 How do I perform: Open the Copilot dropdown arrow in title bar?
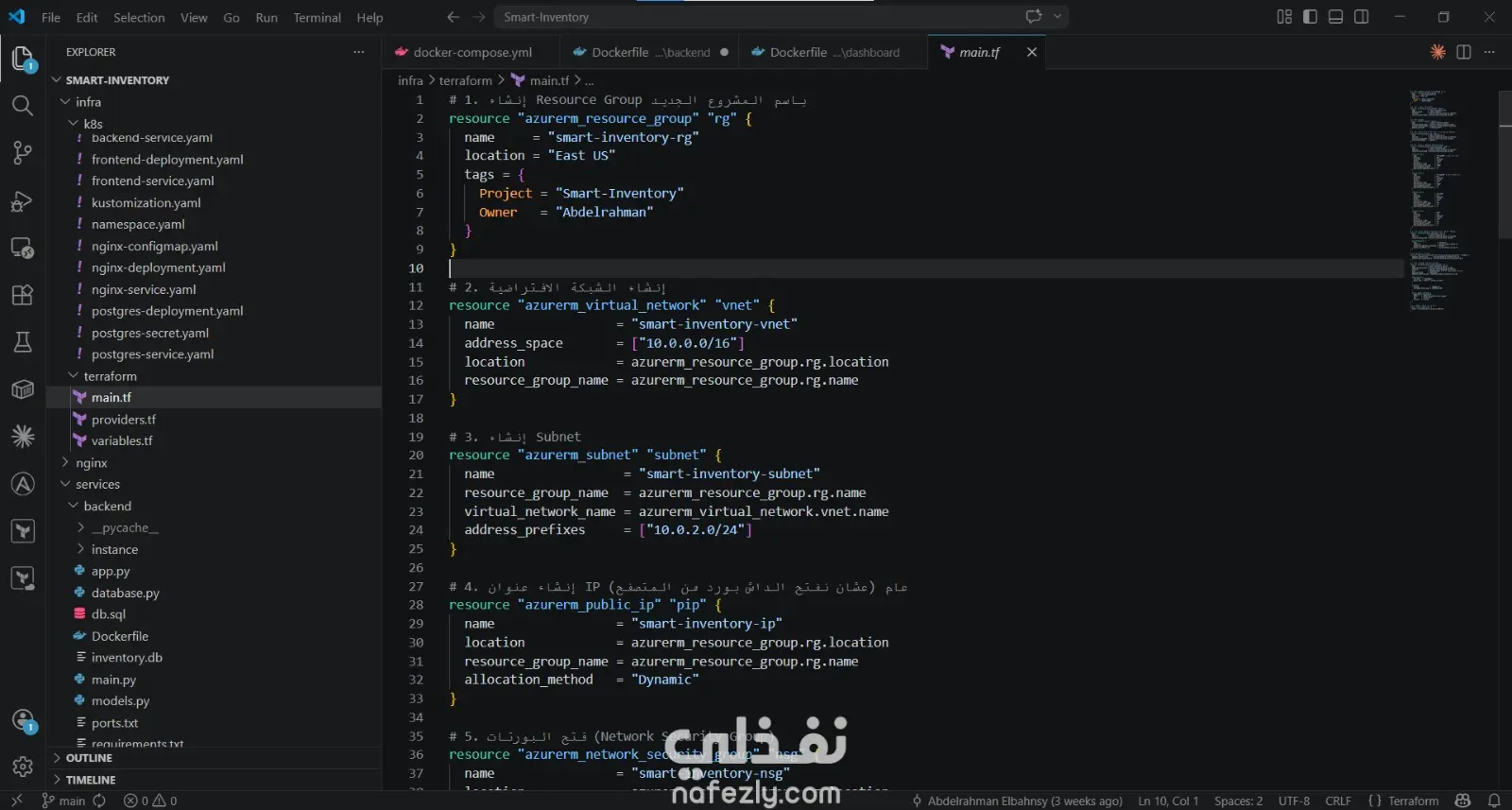[1057, 16]
